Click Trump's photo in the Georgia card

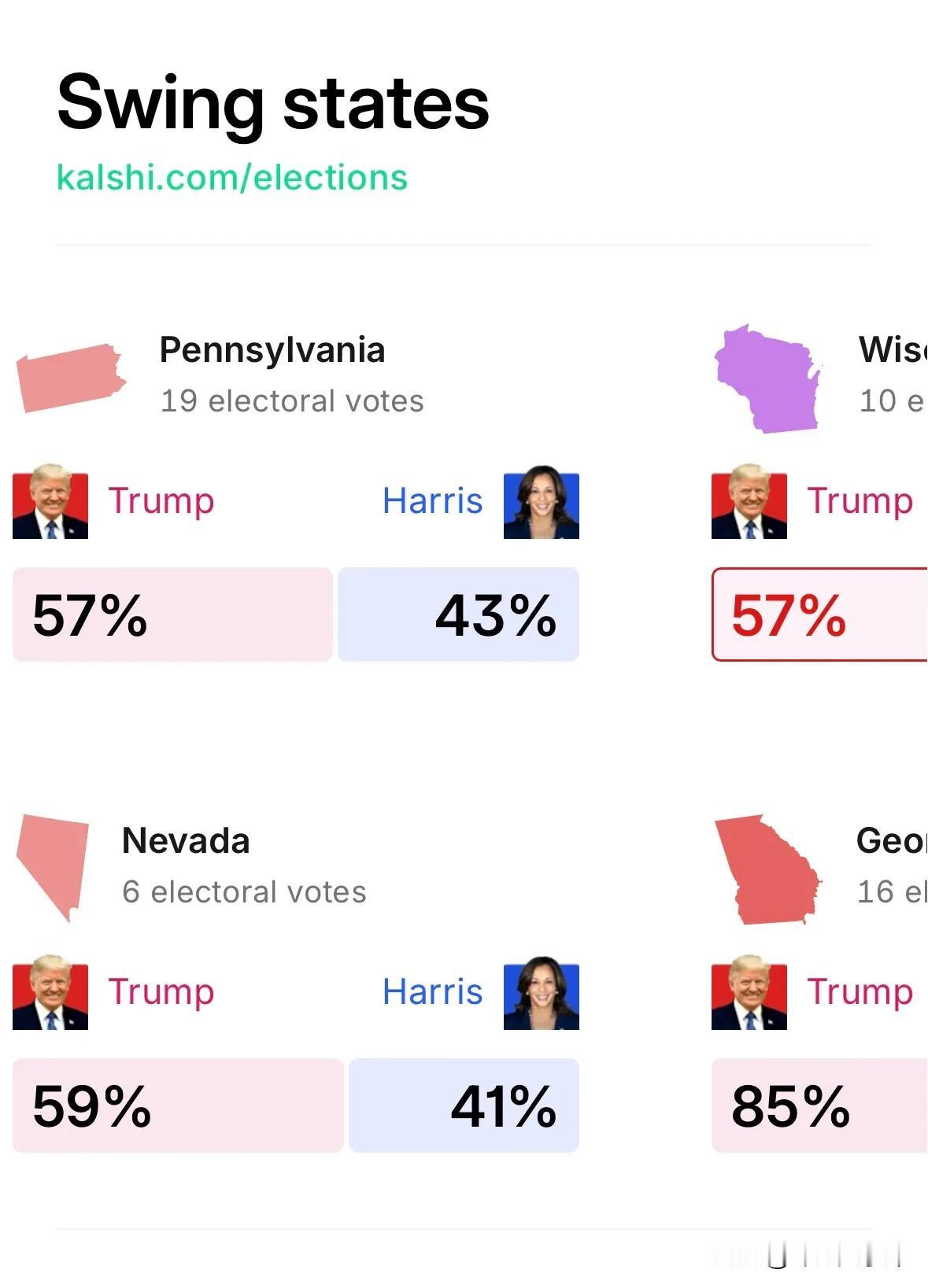749,992
